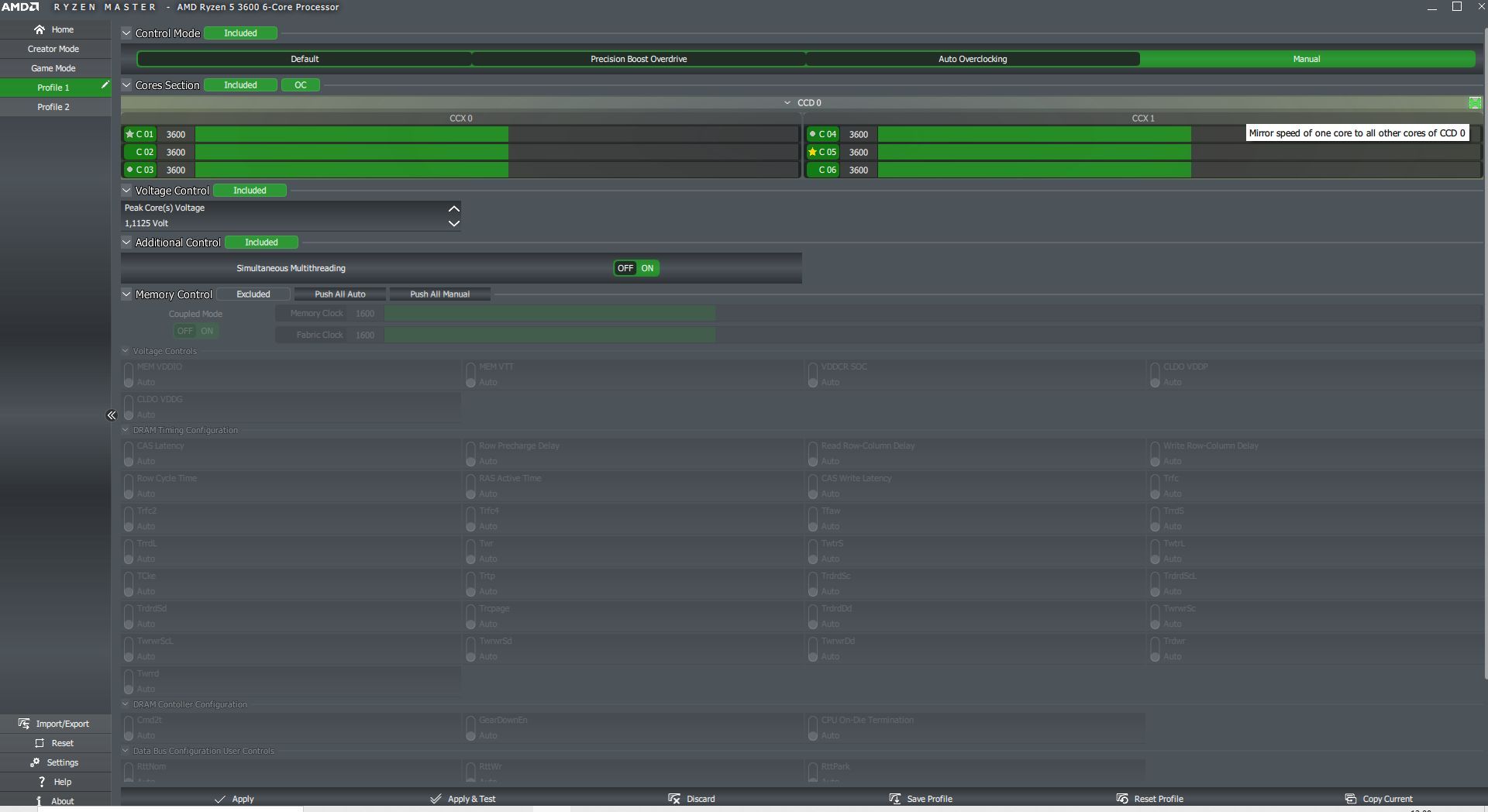The height and width of the screenshot is (812, 1488).
Task: Click the Discard icon
Action: coord(674,799)
